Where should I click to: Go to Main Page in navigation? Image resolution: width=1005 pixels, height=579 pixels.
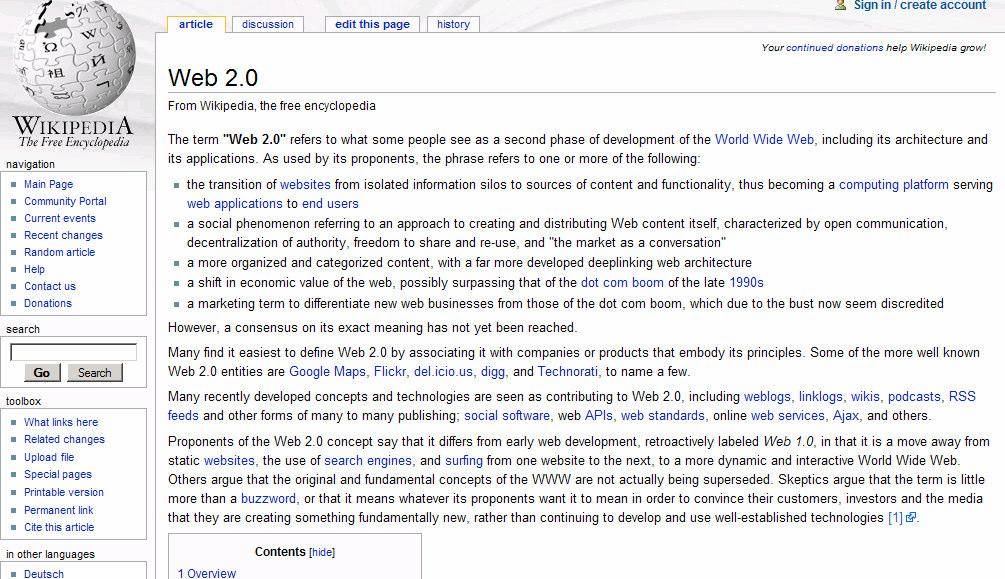(49, 184)
